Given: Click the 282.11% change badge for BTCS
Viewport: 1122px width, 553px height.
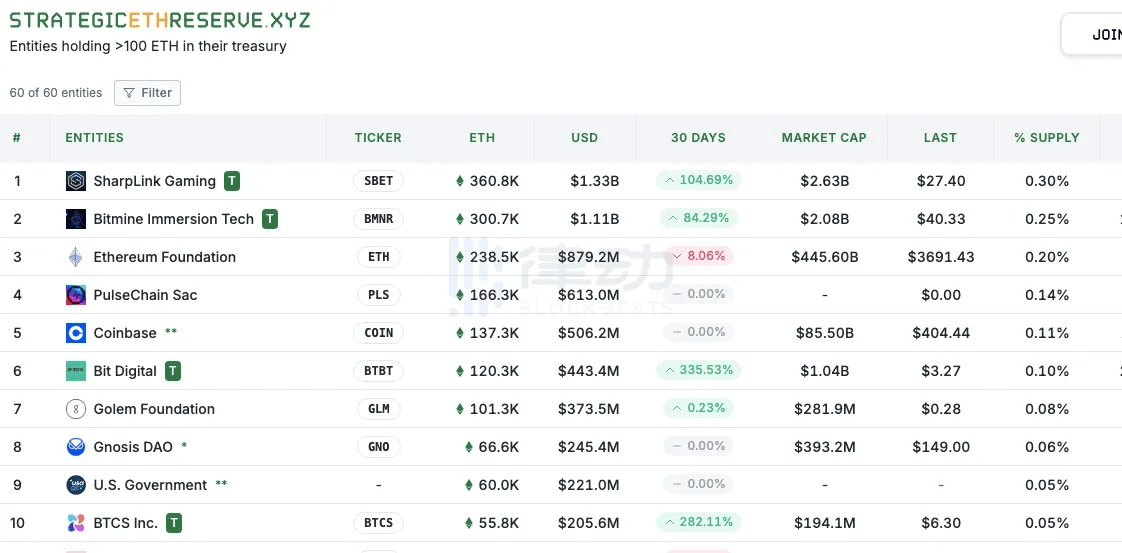Looking at the screenshot, I should click(x=698, y=522).
